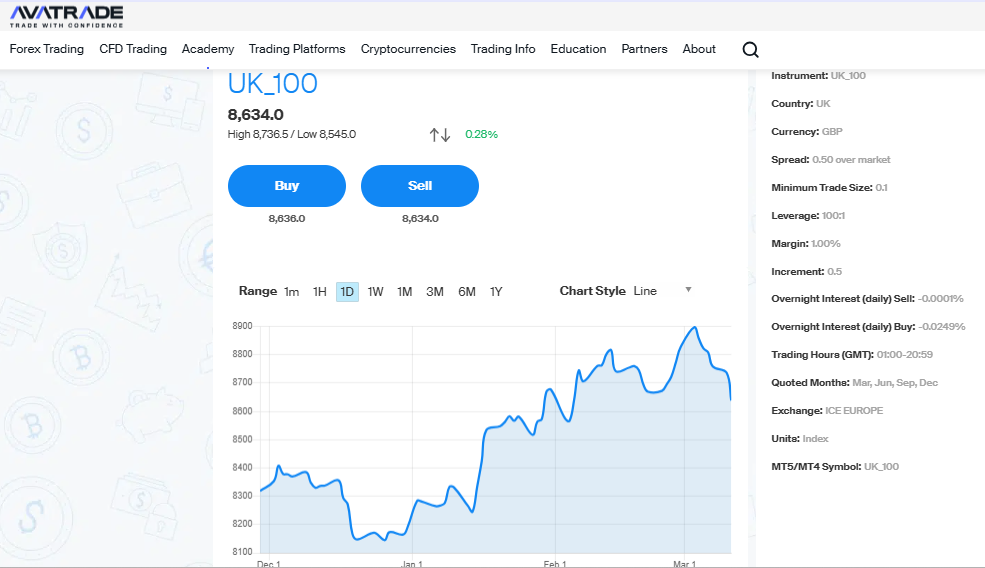This screenshot has width=985, height=568.
Task: Click the 8,636.0 buy price
Action: pyautogui.click(x=287, y=219)
